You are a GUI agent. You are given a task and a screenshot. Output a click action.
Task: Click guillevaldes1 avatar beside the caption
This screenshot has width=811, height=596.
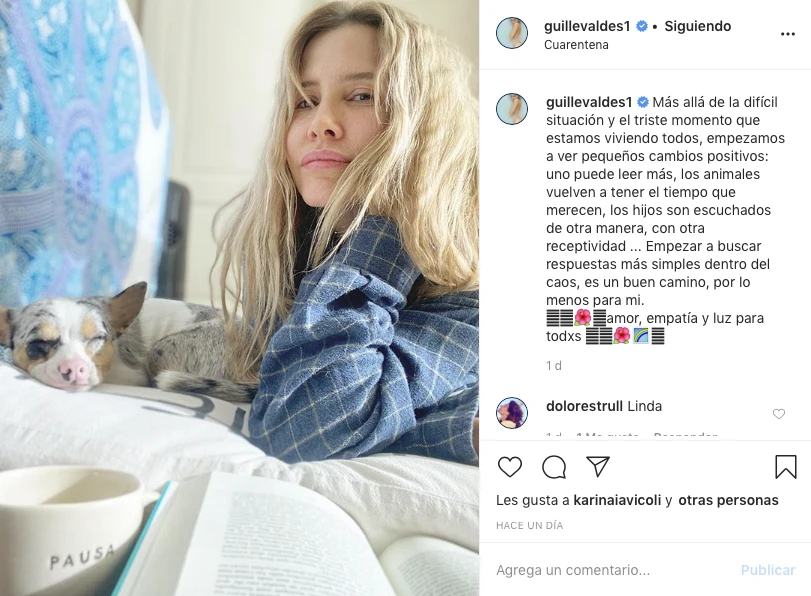(512, 109)
